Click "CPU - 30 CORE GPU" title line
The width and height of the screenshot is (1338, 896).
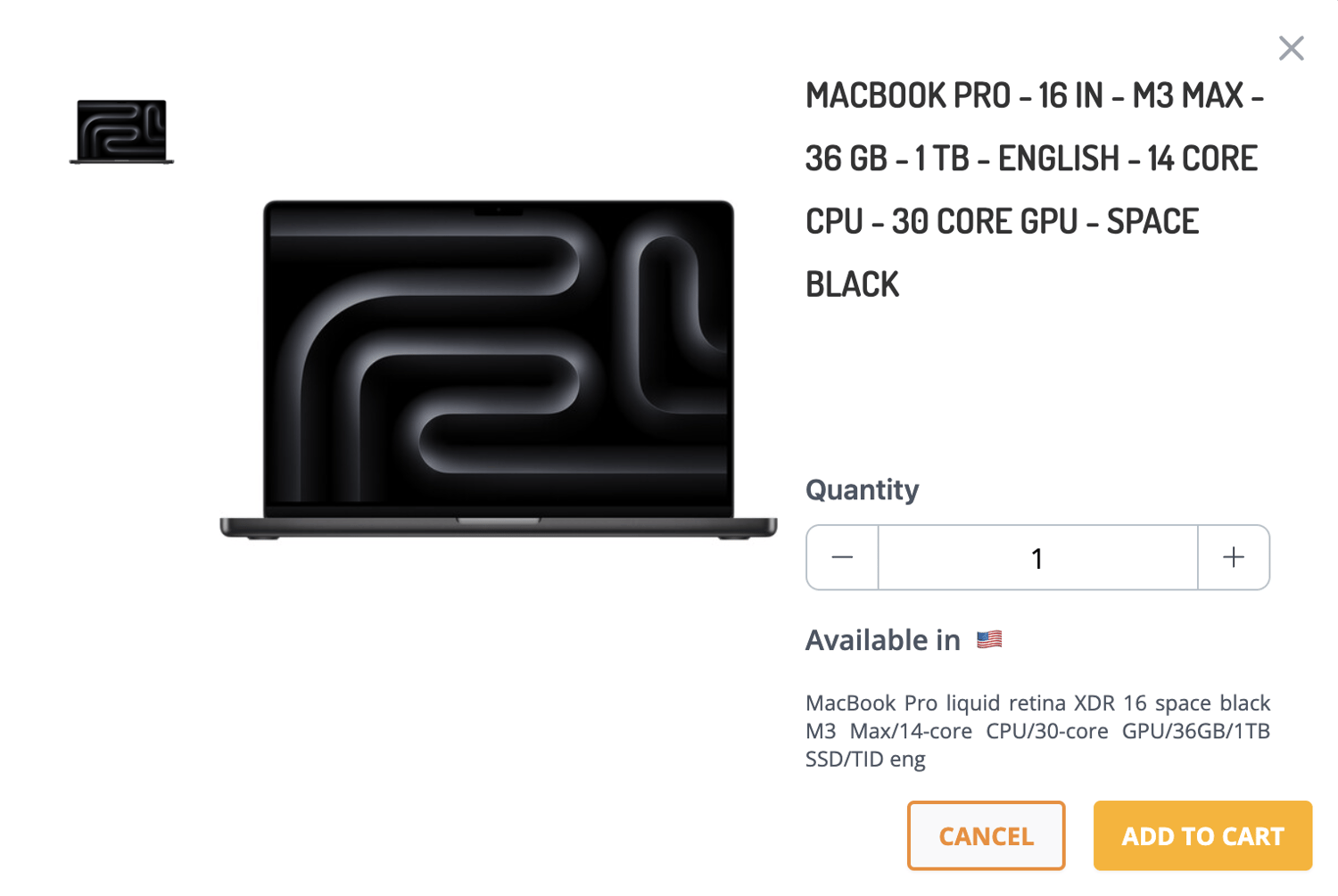pyautogui.click(x=941, y=222)
